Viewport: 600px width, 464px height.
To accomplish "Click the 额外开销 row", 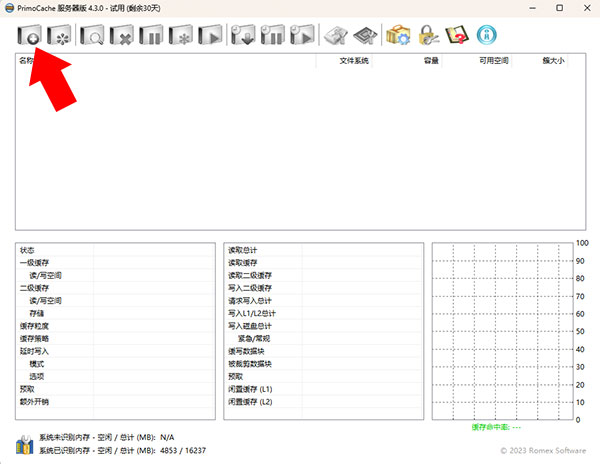I will tap(115, 402).
